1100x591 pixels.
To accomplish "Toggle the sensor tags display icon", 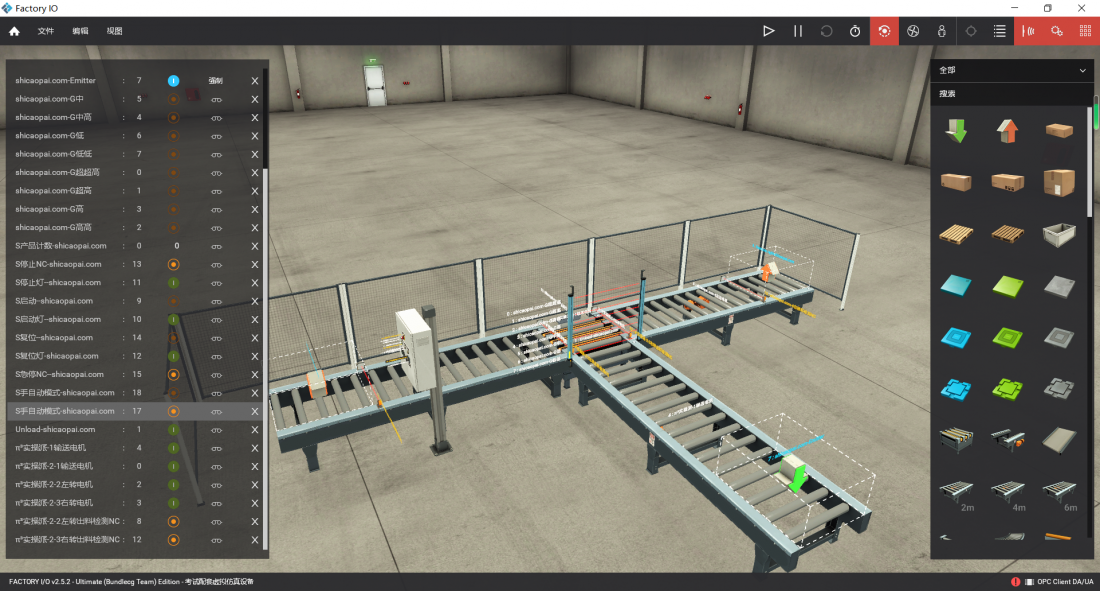I will click(x=1028, y=31).
